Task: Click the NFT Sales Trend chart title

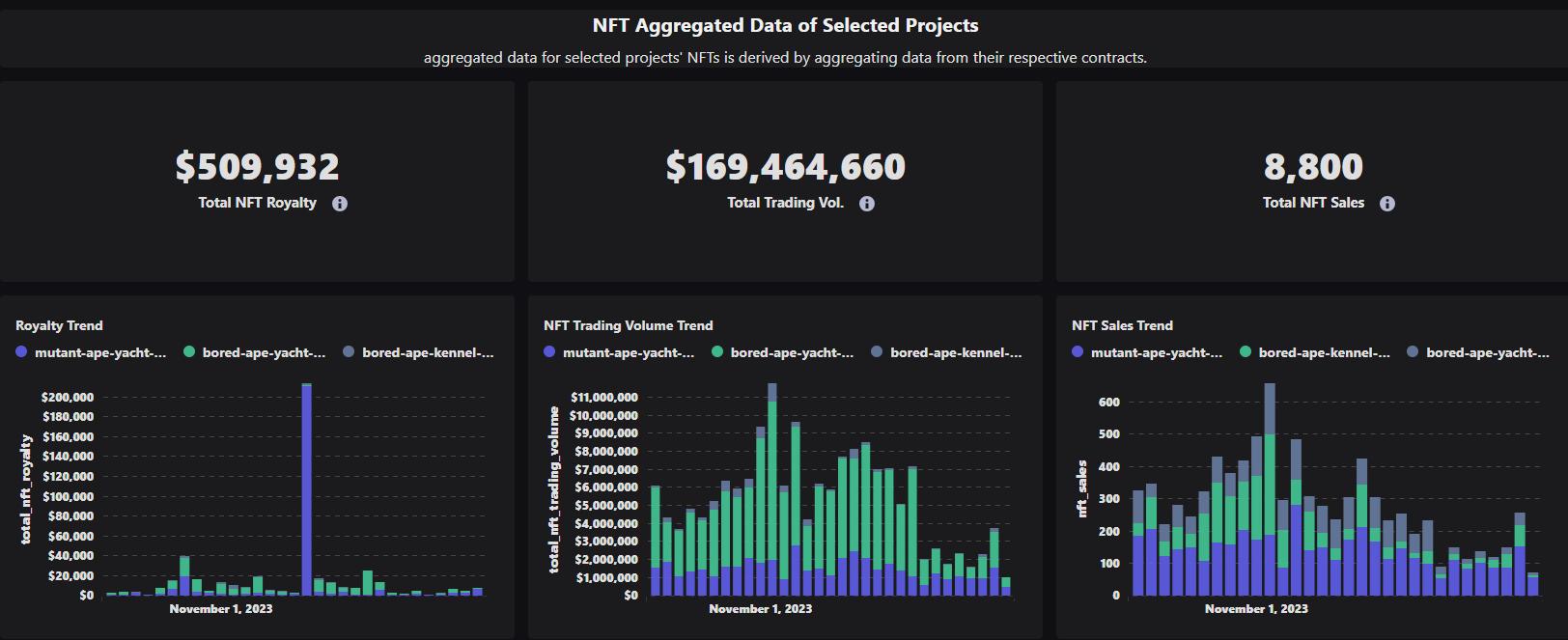Action: click(1122, 326)
